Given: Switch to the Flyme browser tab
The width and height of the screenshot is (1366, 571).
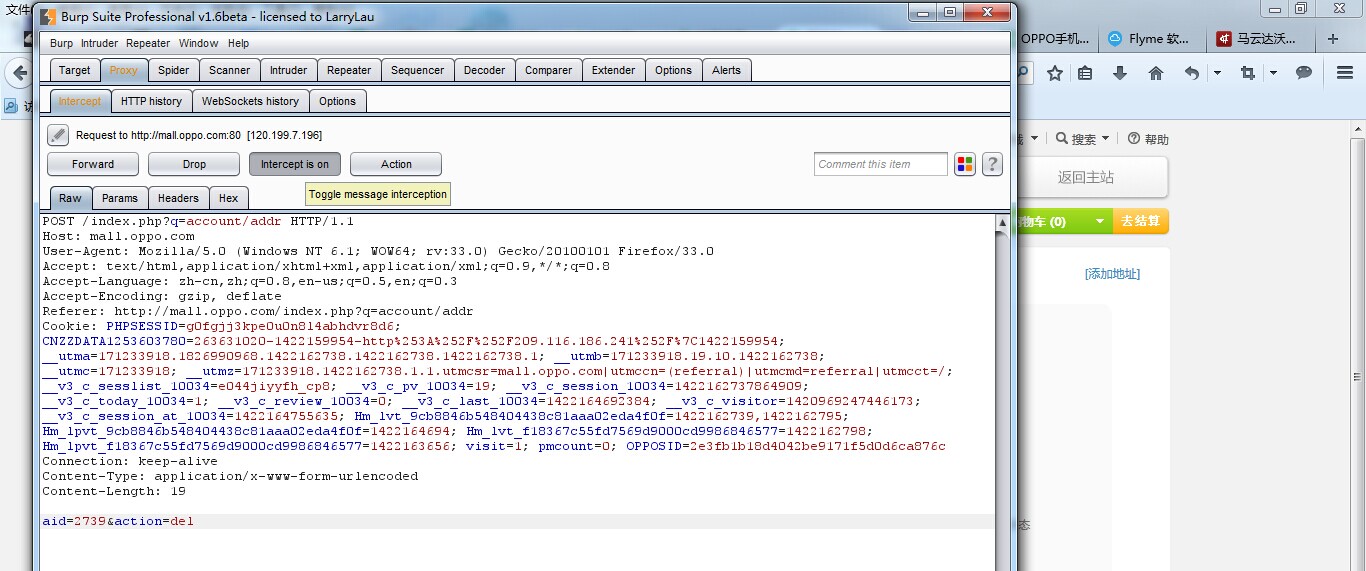Looking at the screenshot, I should [x=1150, y=39].
